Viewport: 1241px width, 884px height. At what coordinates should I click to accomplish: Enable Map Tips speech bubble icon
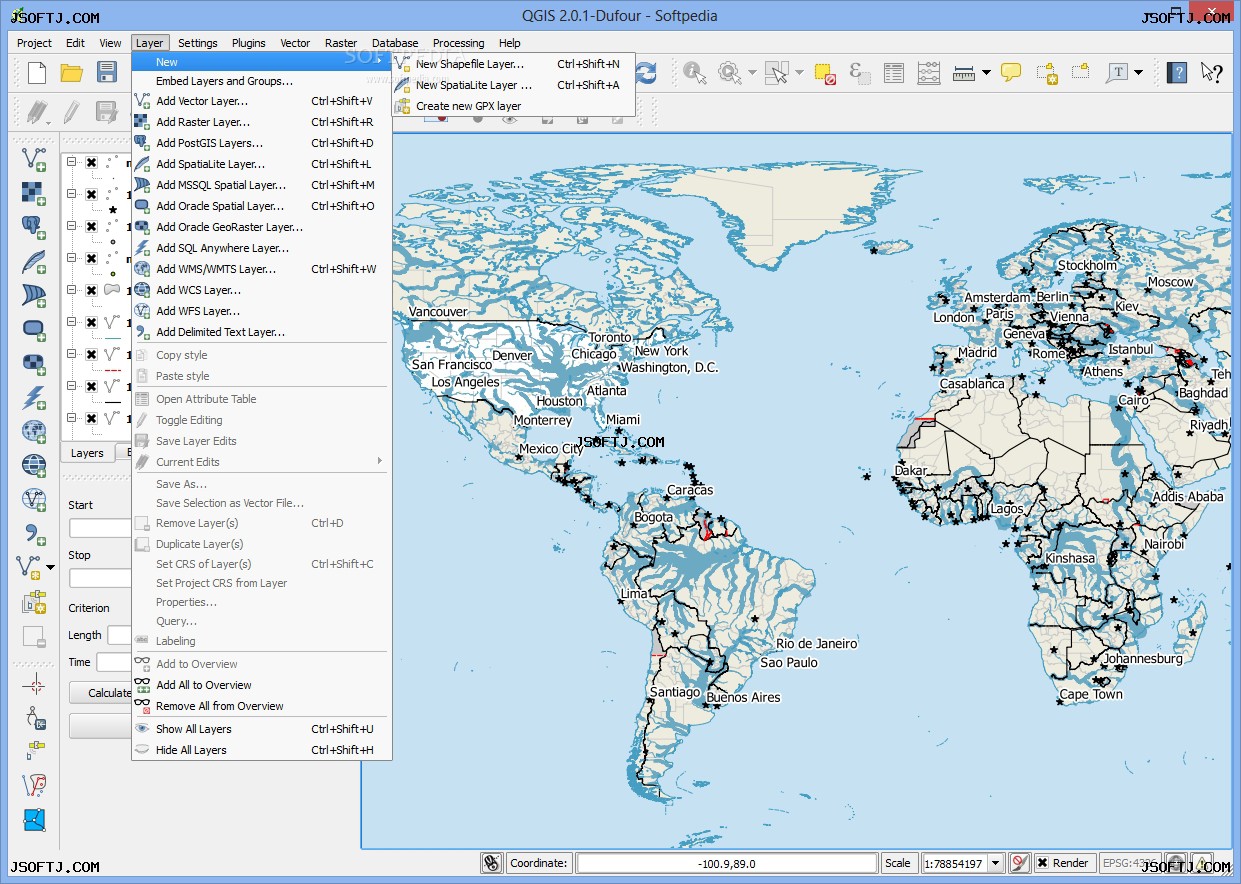[1011, 72]
